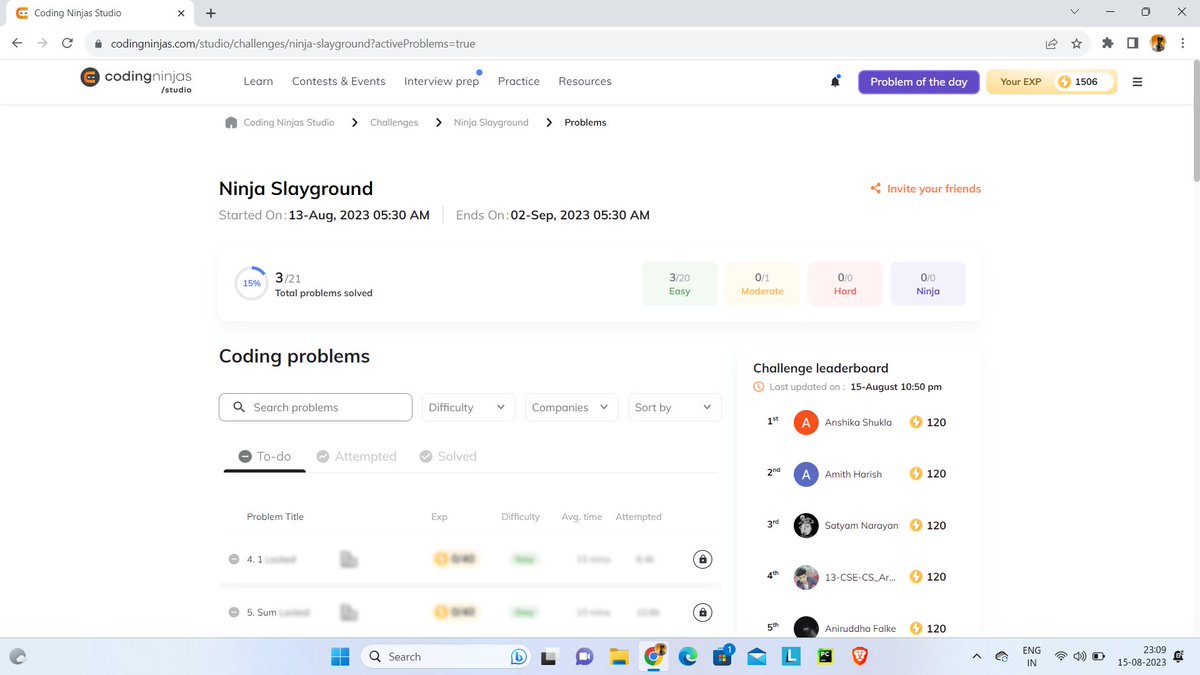Screen dimensions: 1200x675
Task: Open the Sort by dropdown
Action: tap(675, 407)
